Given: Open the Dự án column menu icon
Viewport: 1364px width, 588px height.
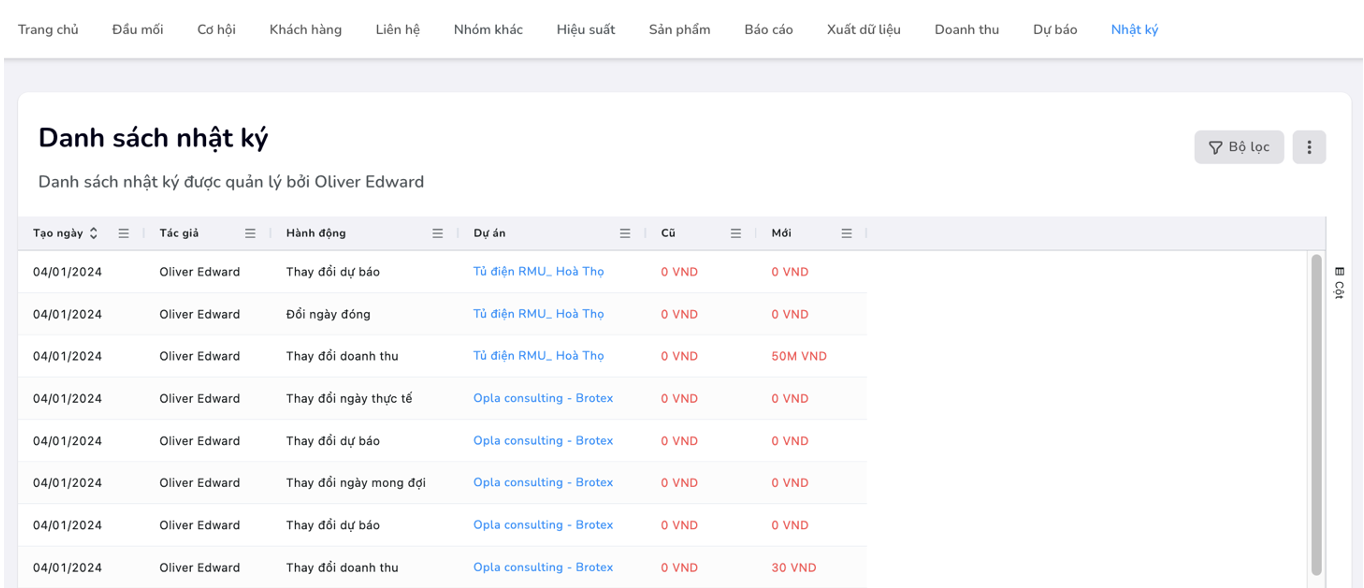Looking at the screenshot, I should 625,233.
